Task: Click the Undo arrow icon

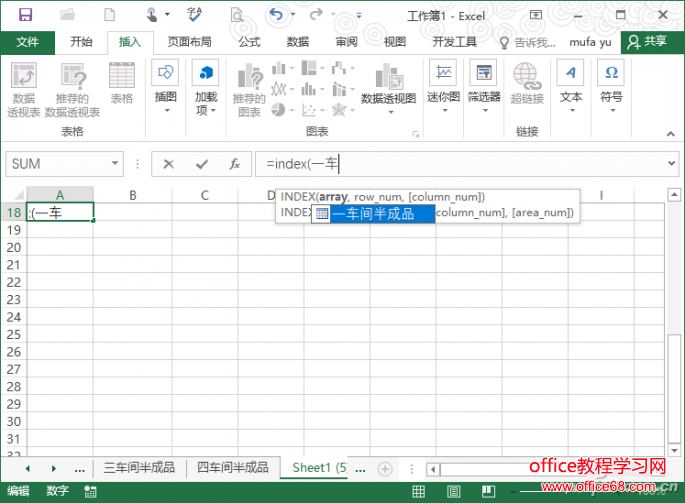Action: pyautogui.click(x=276, y=14)
